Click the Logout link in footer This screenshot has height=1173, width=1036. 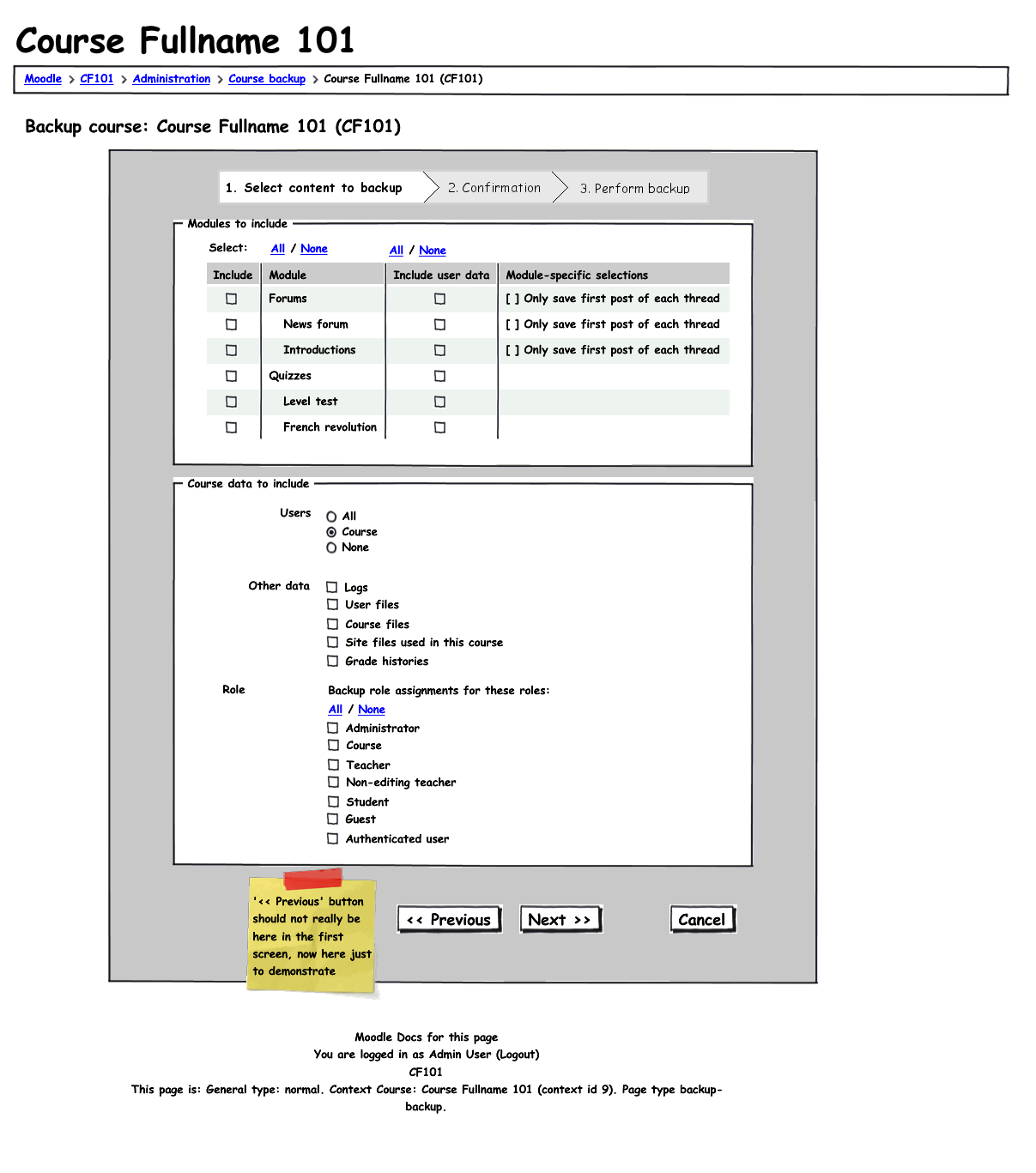click(x=518, y=1055)
